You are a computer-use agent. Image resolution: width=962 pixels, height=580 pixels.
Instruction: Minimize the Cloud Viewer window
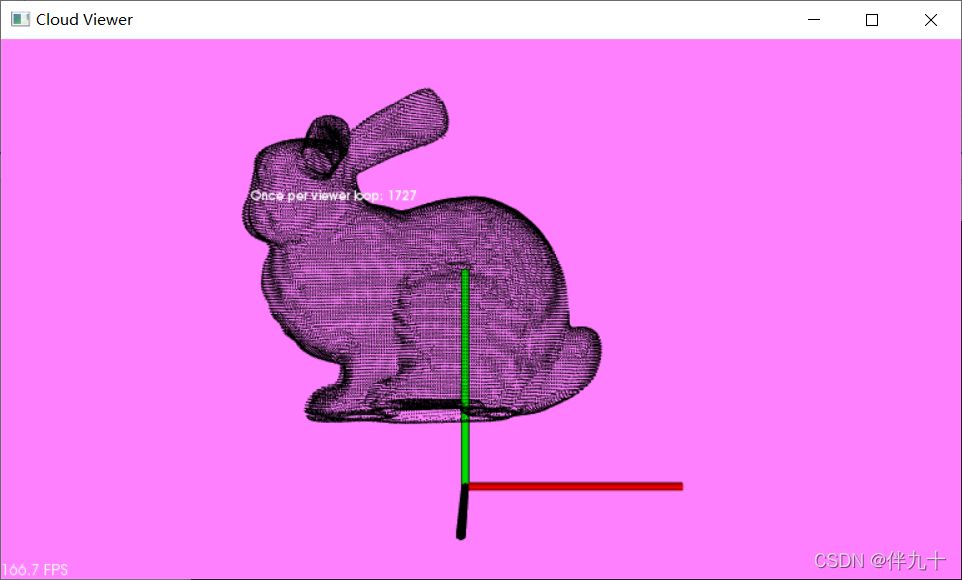(x=814, y=20)
